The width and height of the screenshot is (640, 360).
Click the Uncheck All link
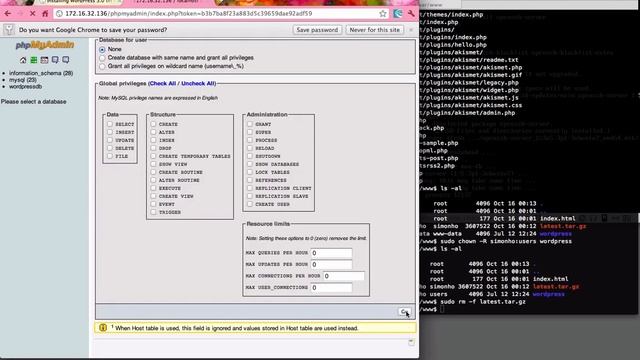pyautogui.click(x=198, y=83)
